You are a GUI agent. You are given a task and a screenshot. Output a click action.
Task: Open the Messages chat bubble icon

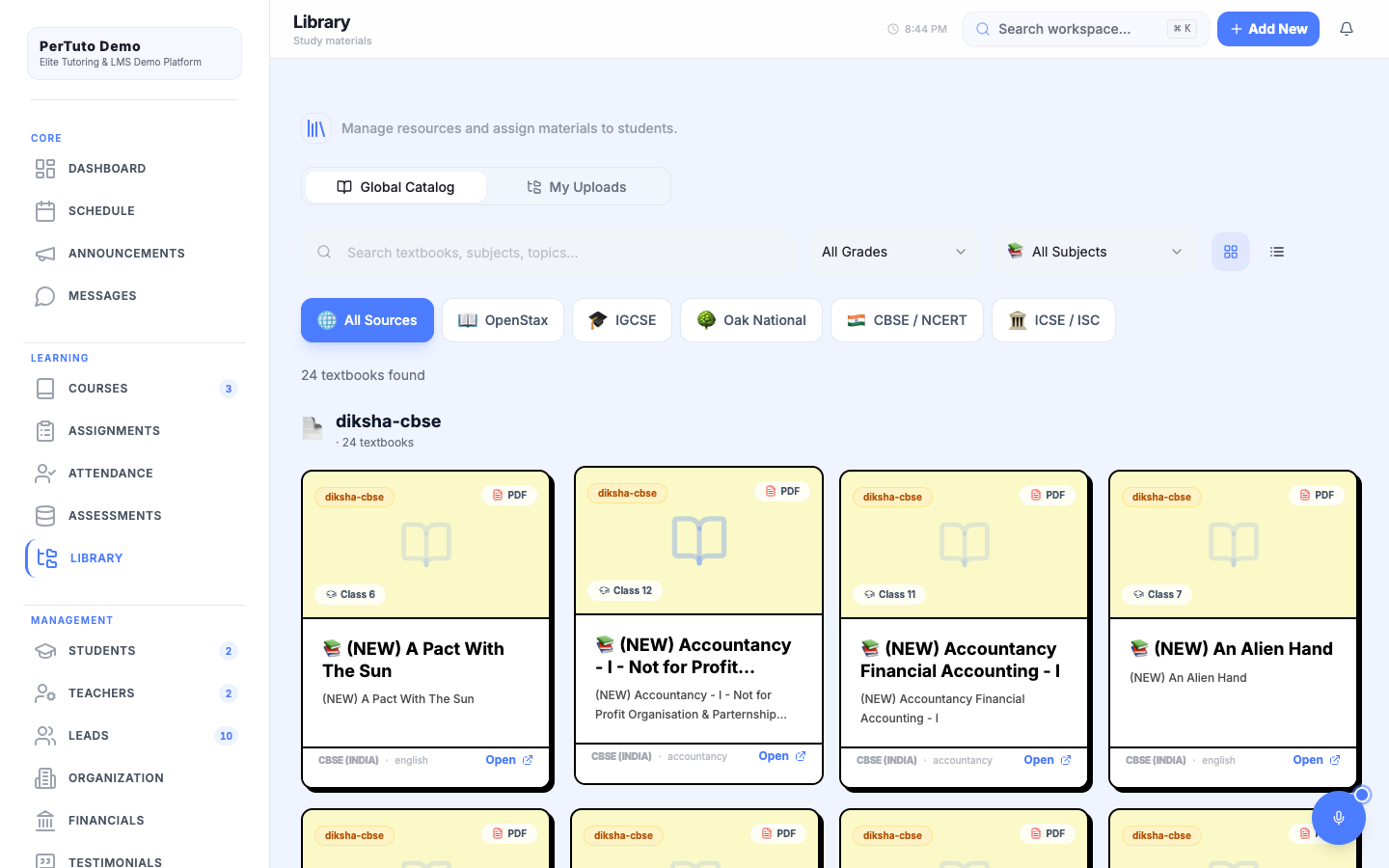(x=45, y=296)
